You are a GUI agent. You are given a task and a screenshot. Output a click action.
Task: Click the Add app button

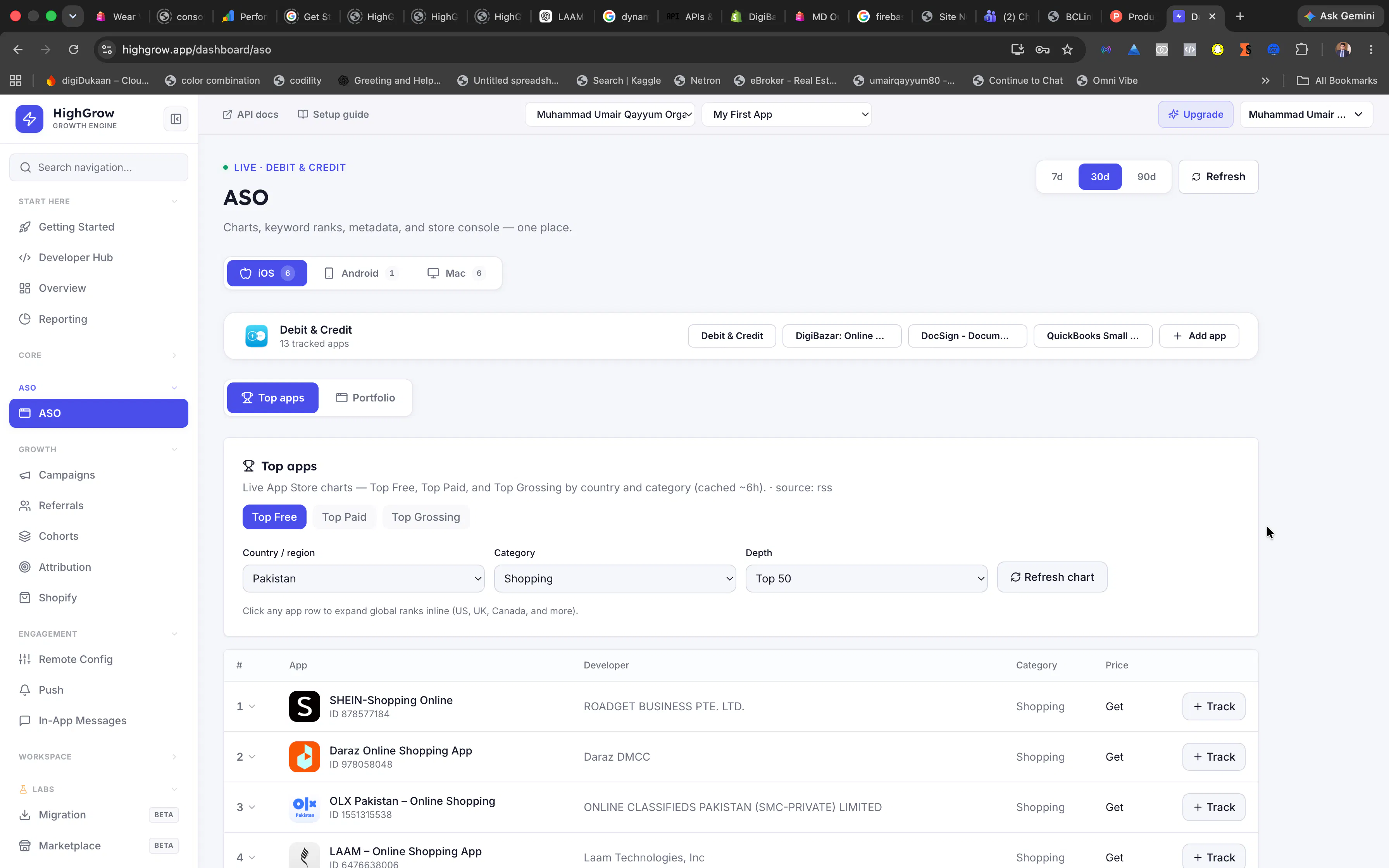[x=1199, y=336]
